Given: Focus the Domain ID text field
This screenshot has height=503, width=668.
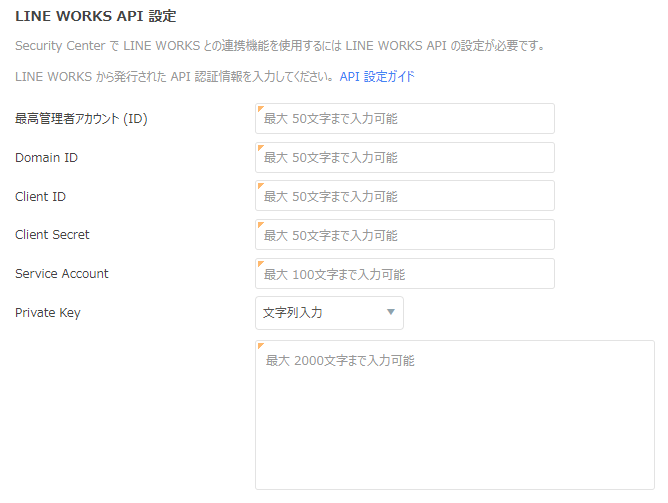Looking at the screenshot, I should [x=404, y=158].
